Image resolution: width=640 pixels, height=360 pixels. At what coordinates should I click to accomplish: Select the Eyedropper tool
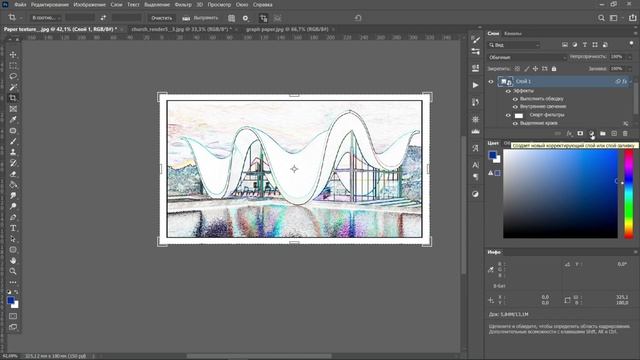[x=13, y=120]
